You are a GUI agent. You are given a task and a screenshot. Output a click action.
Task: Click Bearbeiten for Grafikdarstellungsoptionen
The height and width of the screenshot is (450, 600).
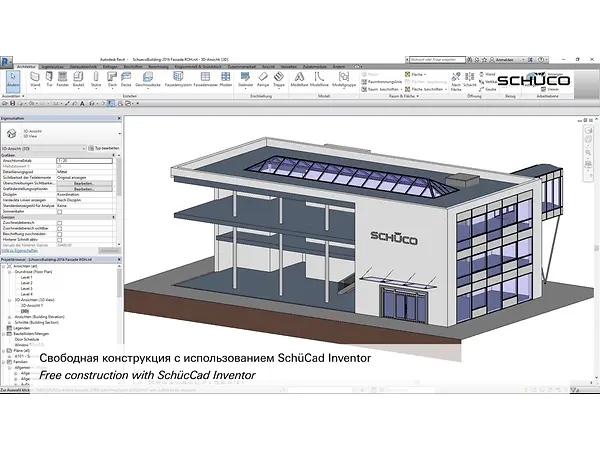click(x=84, y=189)
